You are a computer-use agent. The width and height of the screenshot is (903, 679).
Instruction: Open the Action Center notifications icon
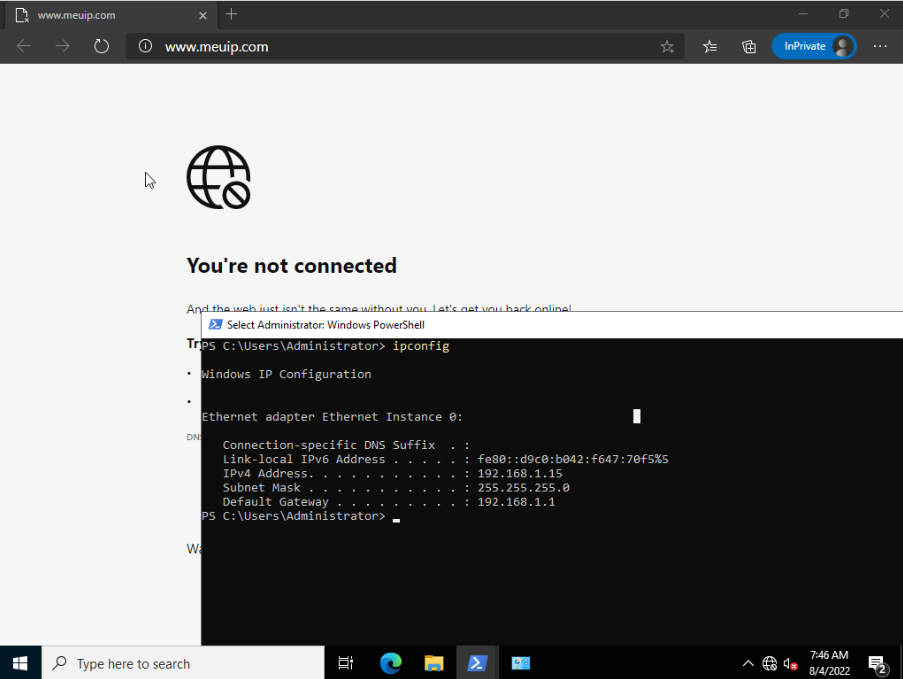(x=878, y=663)
